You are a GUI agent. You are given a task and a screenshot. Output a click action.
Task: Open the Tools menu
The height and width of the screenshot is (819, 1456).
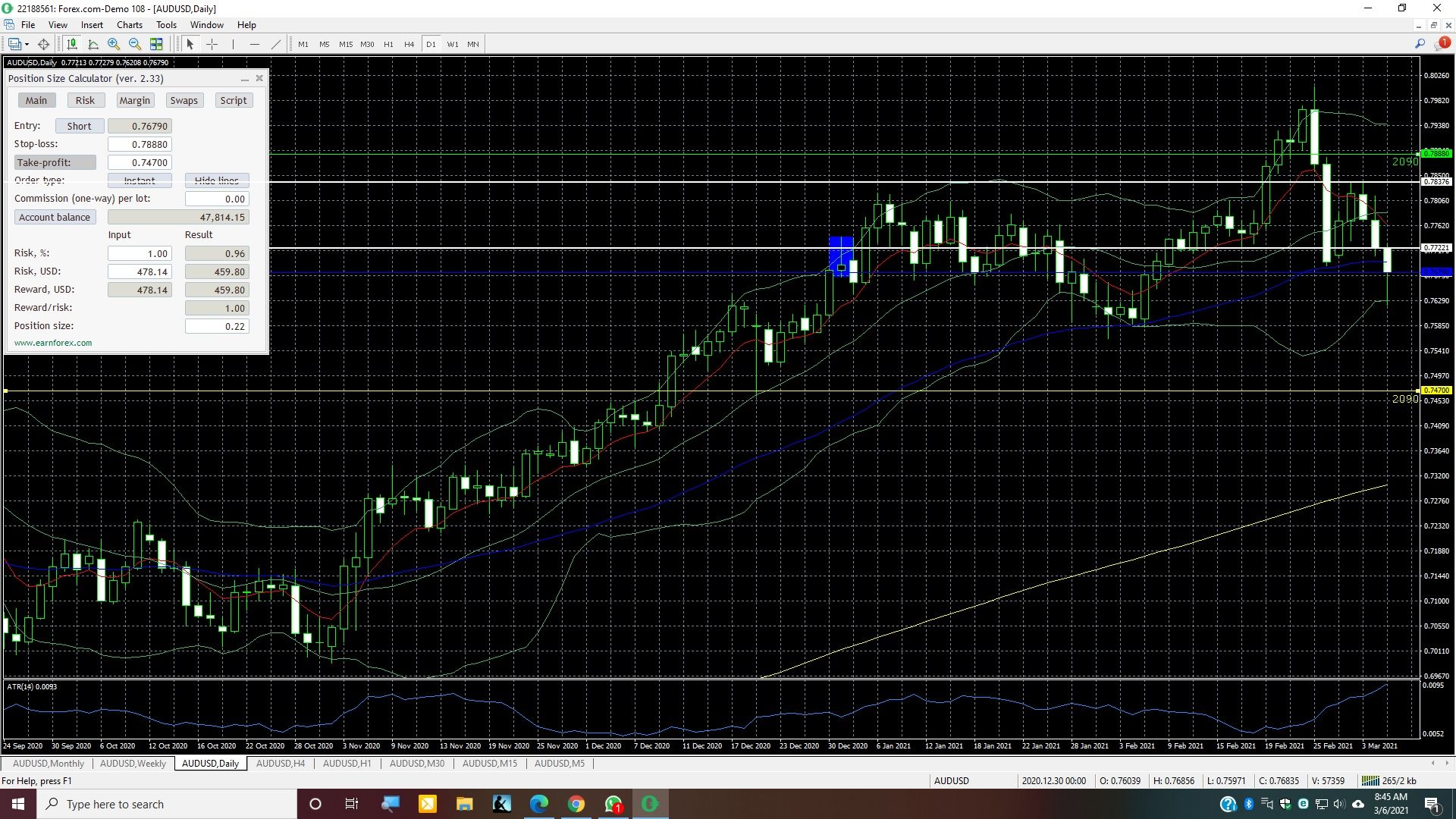pos(166,24)
